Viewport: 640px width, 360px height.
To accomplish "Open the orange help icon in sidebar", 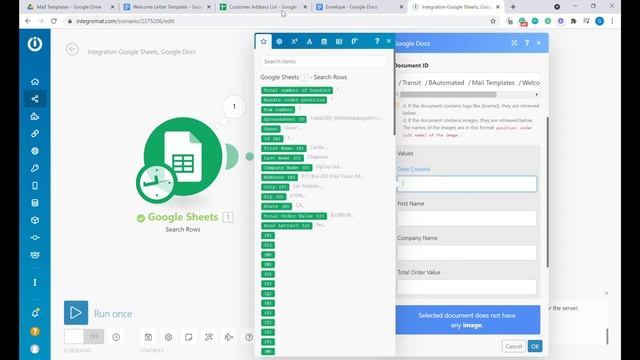I will click(x=35, y=331).
